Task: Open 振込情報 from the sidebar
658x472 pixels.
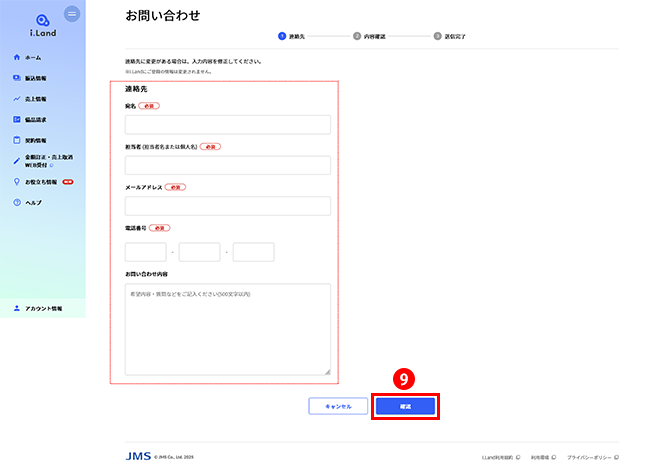Action: pyautogui.click(x=35, y=78)
